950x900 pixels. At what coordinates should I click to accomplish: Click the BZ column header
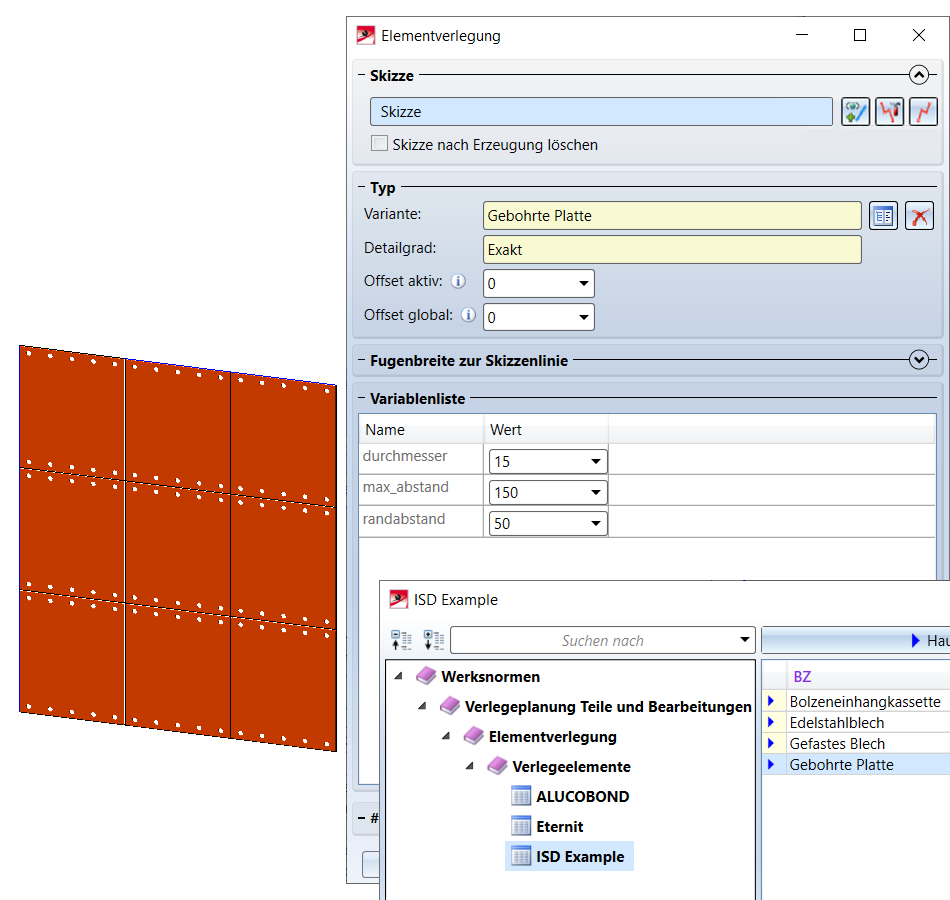pyautogui.click(x=802, y=677)
